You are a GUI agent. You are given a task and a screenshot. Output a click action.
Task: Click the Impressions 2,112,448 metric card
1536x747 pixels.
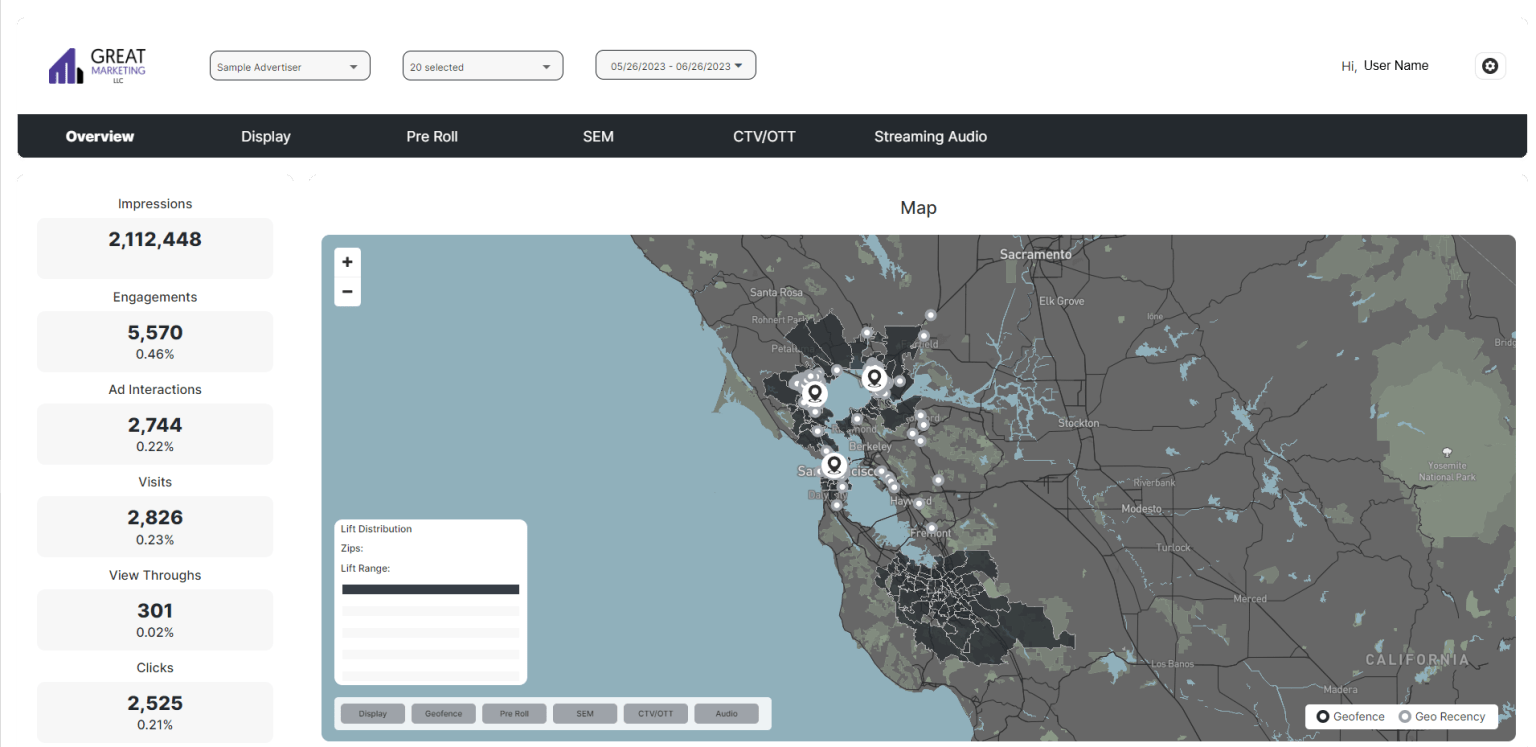155,247
